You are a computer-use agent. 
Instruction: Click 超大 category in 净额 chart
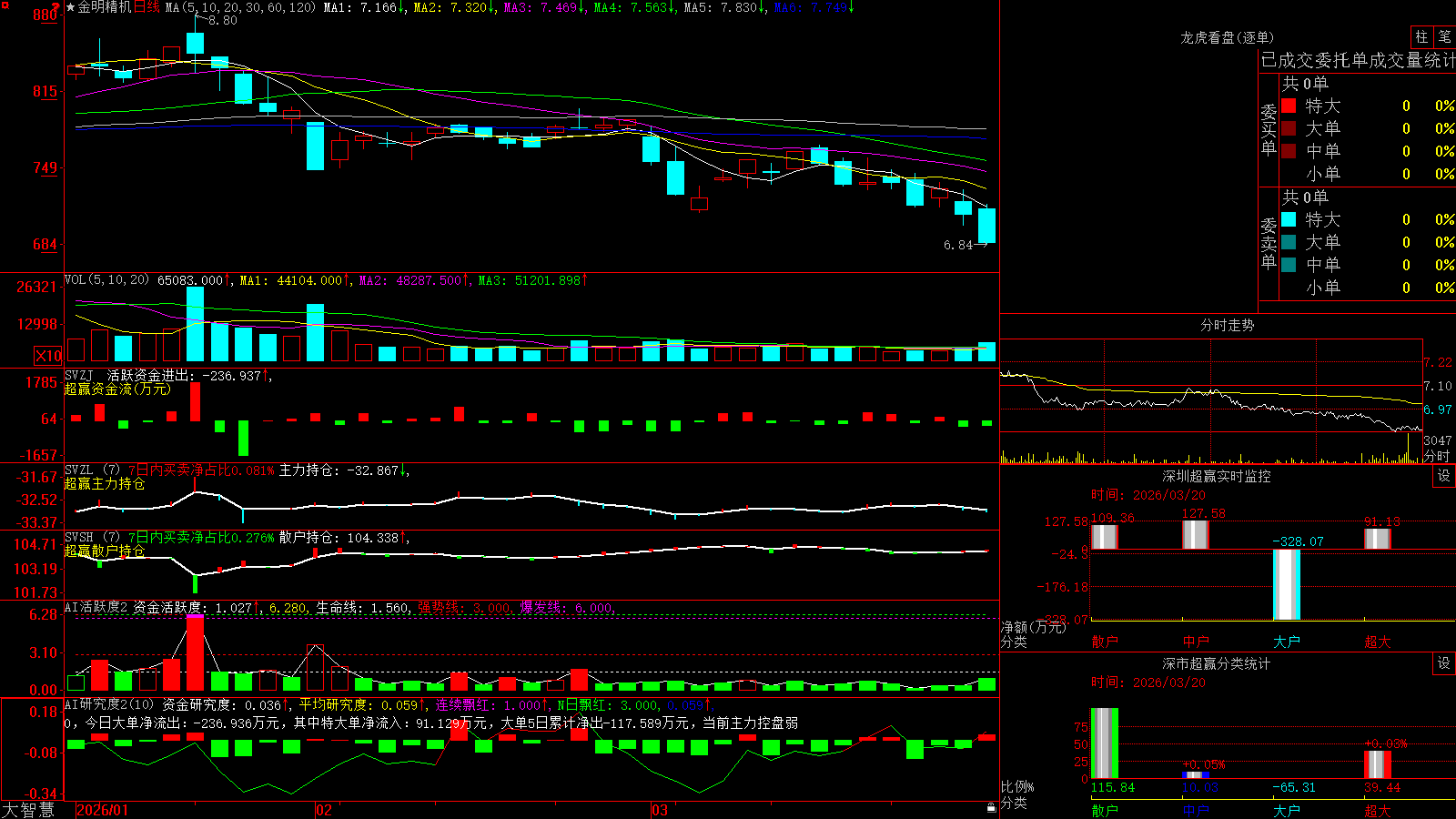1377,642
